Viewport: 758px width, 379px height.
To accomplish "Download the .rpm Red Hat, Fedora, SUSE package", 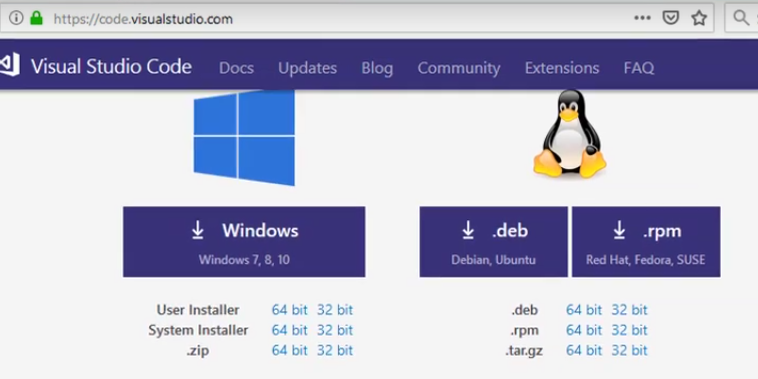I will pyautogui.click(x=646, y=242).
